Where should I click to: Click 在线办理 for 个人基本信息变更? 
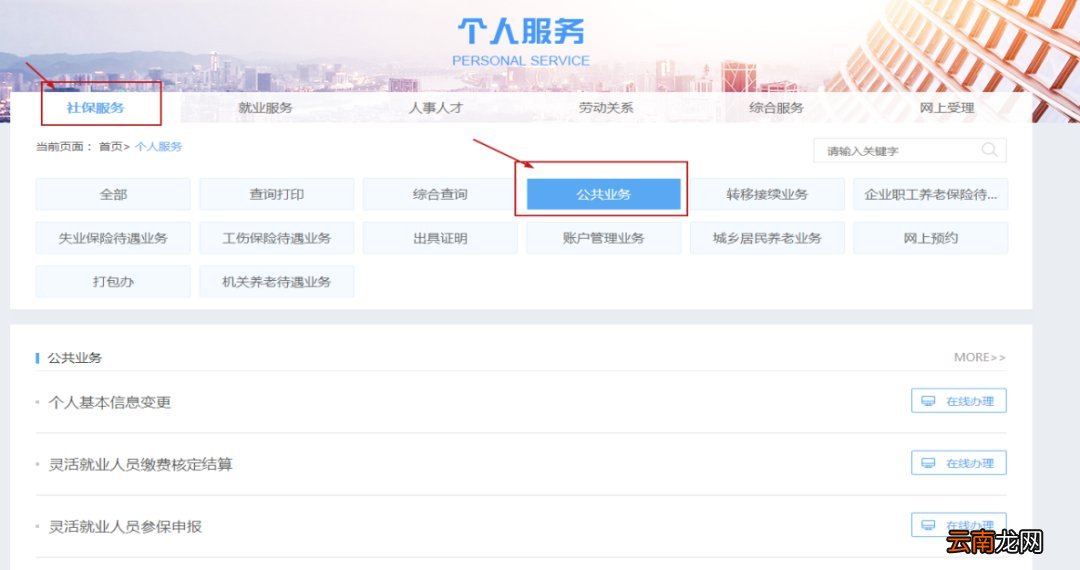tap(959, 401)
